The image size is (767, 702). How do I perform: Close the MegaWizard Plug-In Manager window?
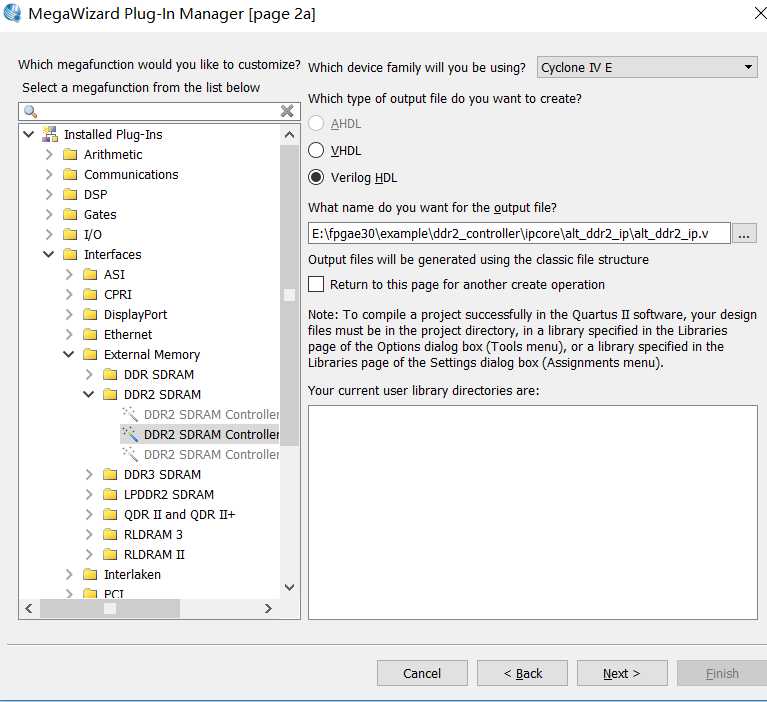pyautogui.click(x=760, y=13)
